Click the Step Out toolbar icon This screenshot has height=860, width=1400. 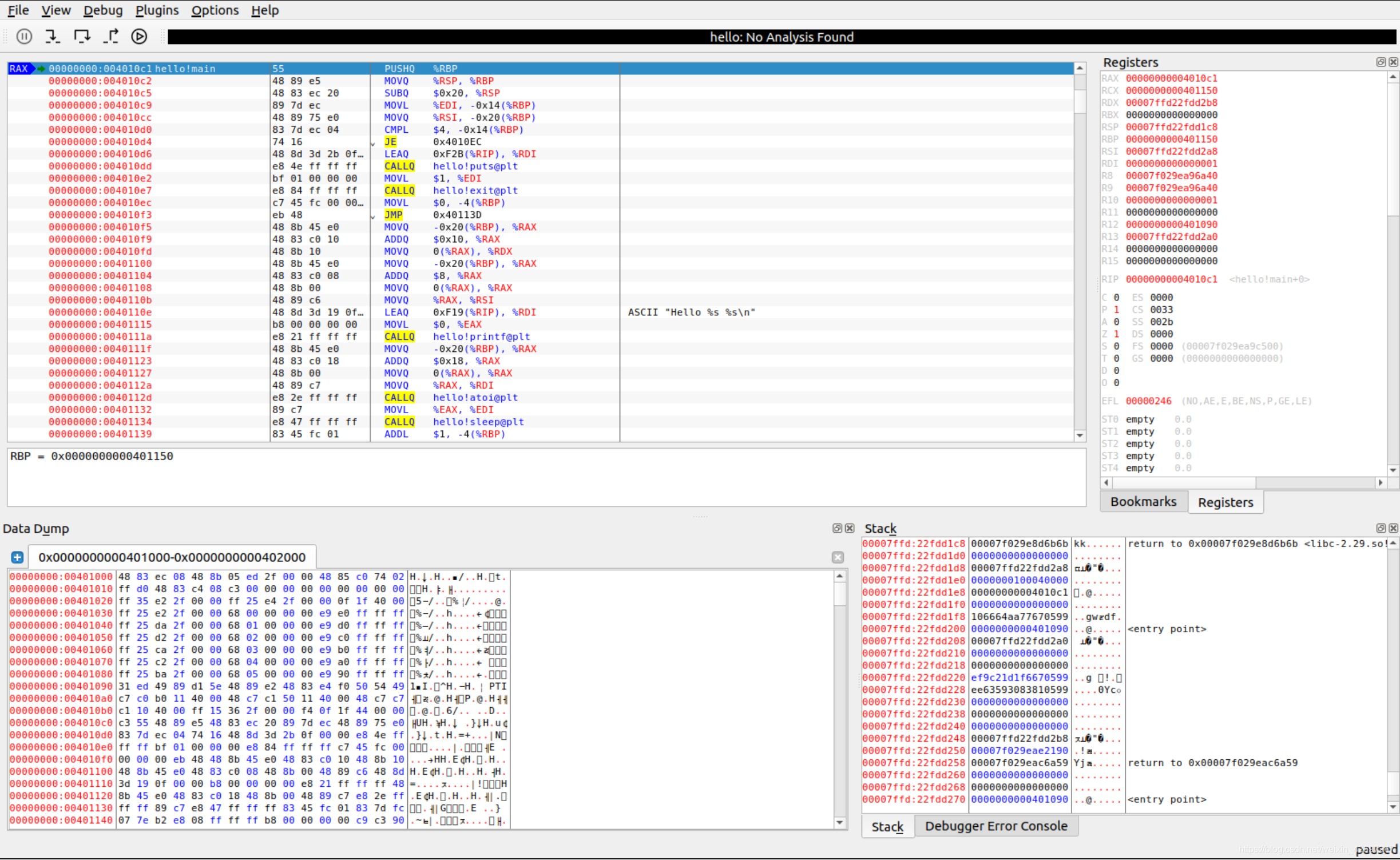[x=111, y=37]
